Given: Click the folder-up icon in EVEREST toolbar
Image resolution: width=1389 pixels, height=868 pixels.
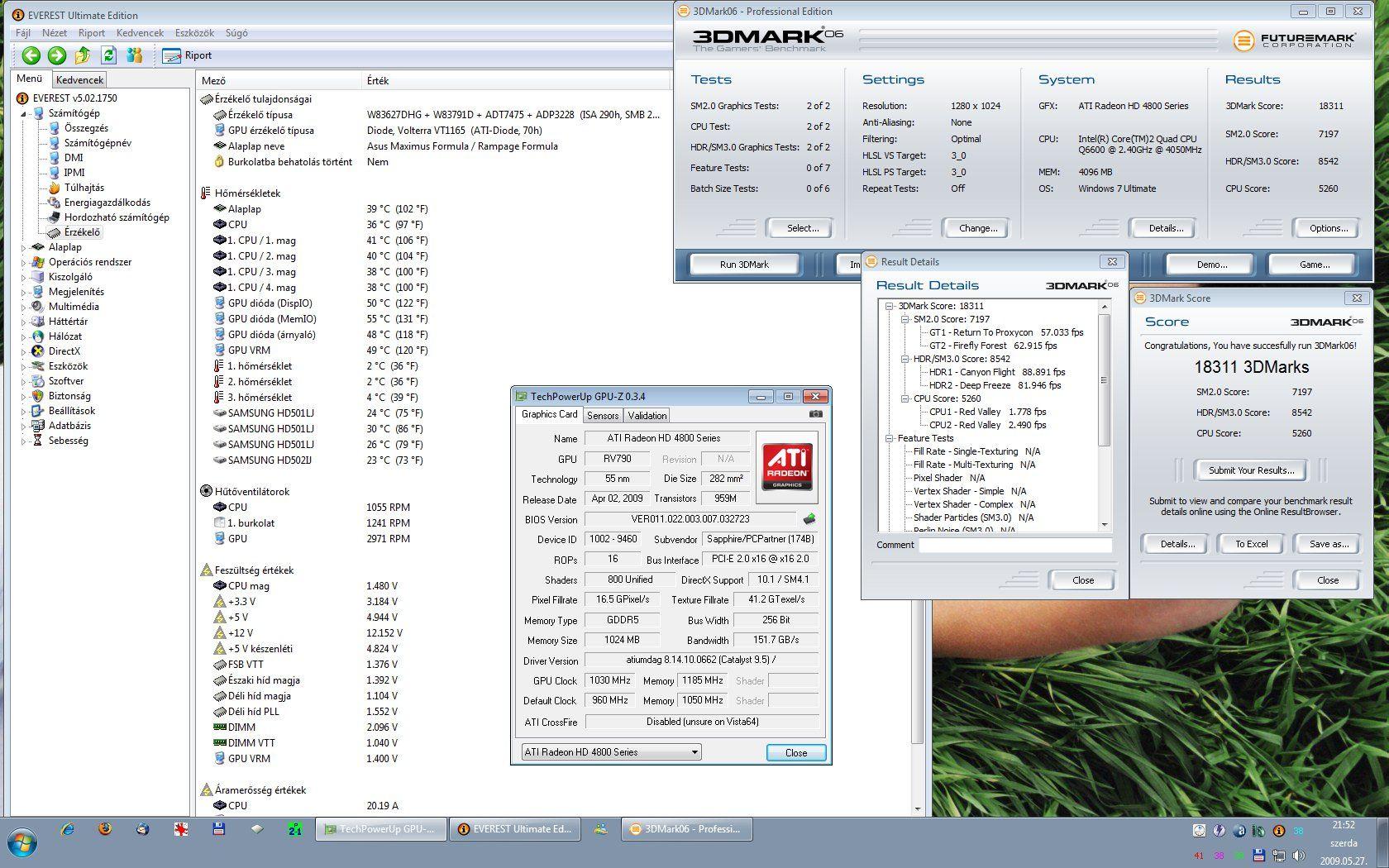Looking at the screenshot, I should pyautogui.click(x=83, y=55).
